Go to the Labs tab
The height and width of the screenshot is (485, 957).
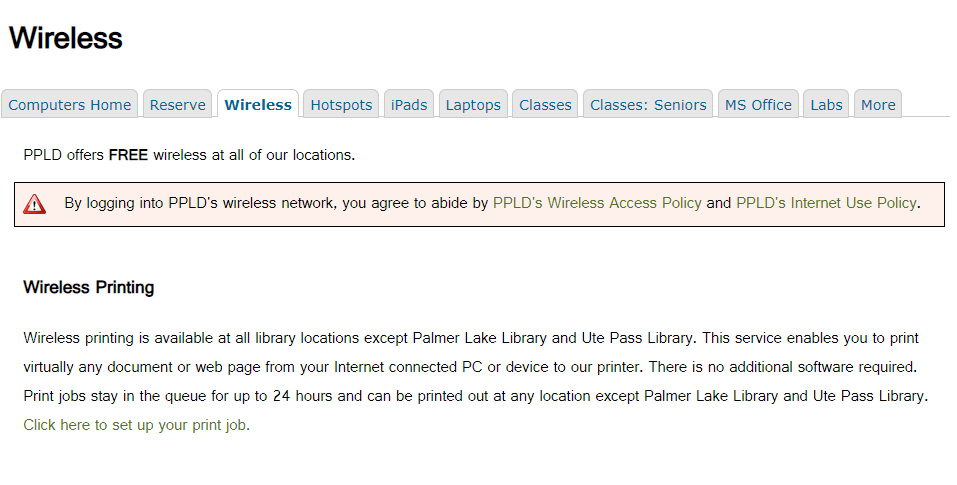826,105
